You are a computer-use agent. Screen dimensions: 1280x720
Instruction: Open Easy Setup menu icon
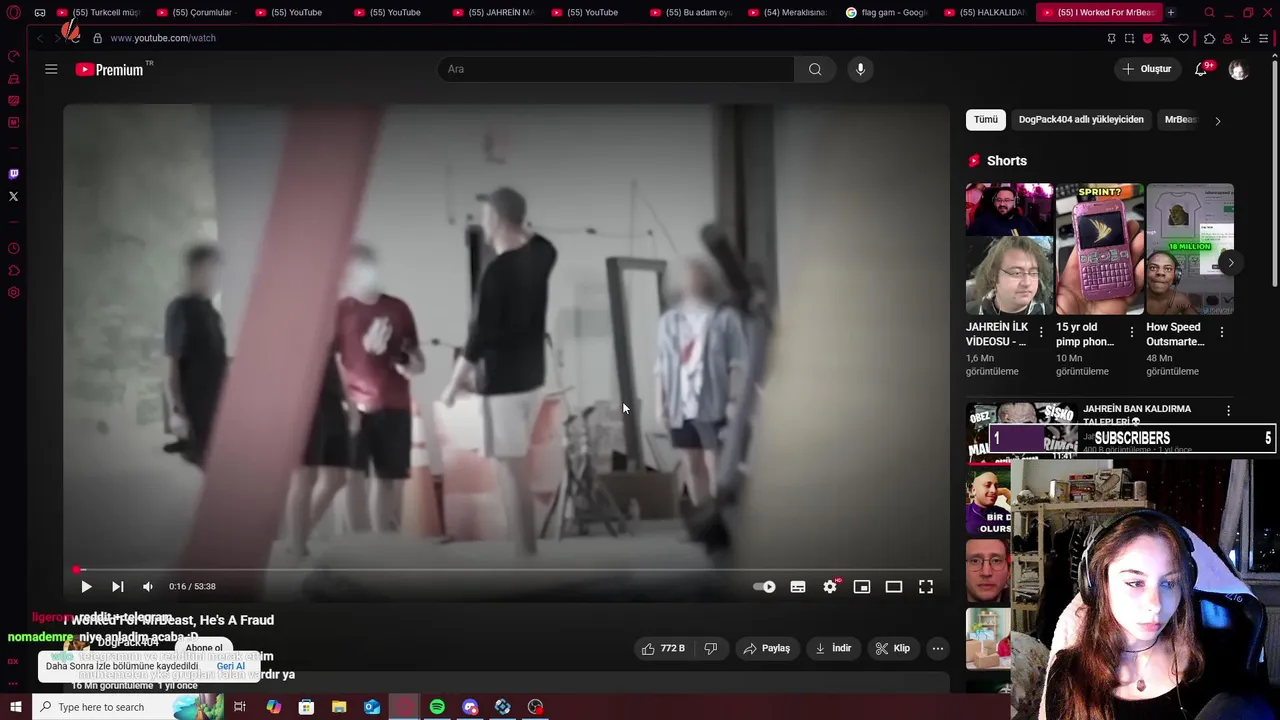pyautogui.click(x=1264, y=38)
